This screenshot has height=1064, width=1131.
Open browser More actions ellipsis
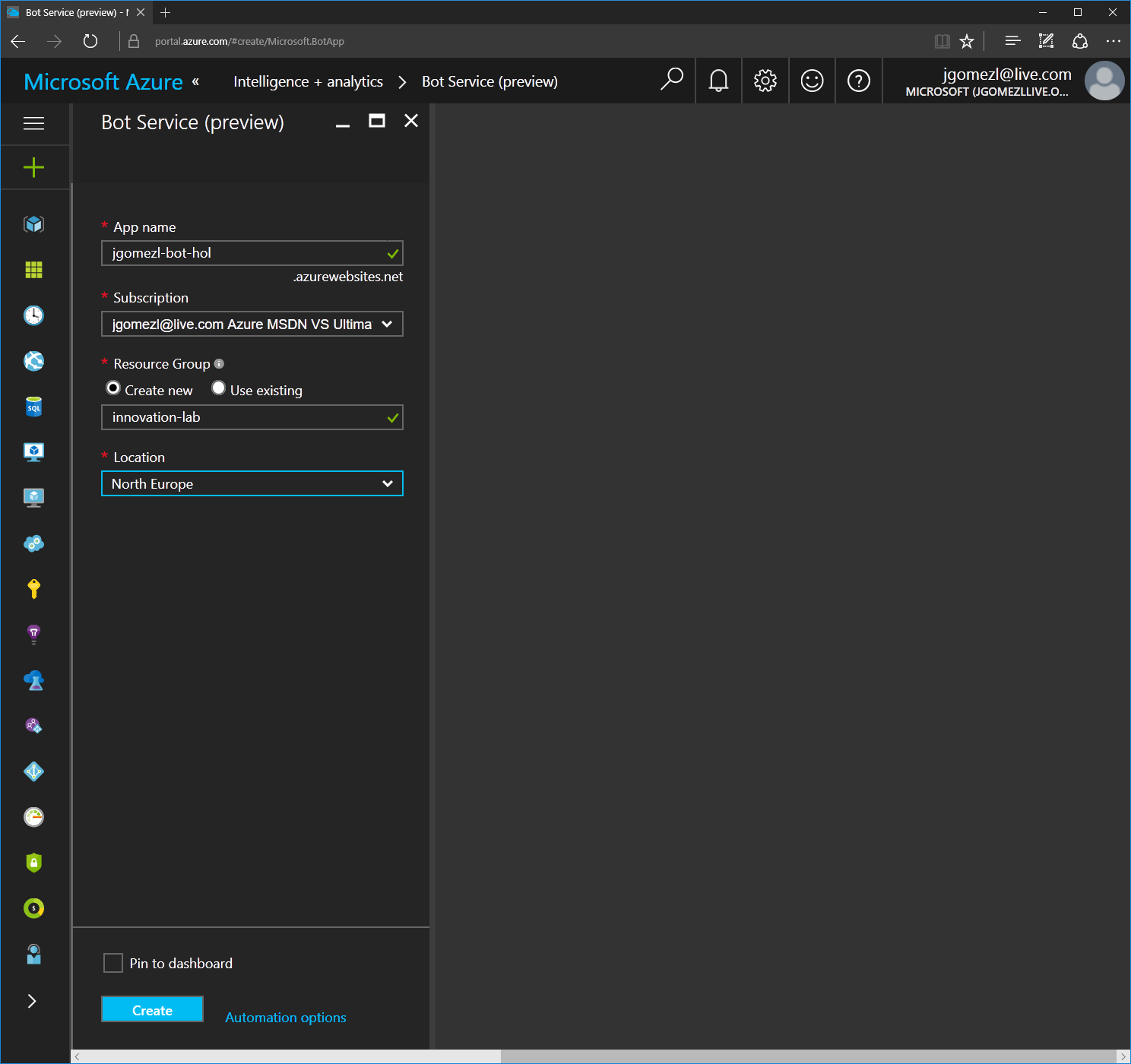click(x=1114, y=41)
